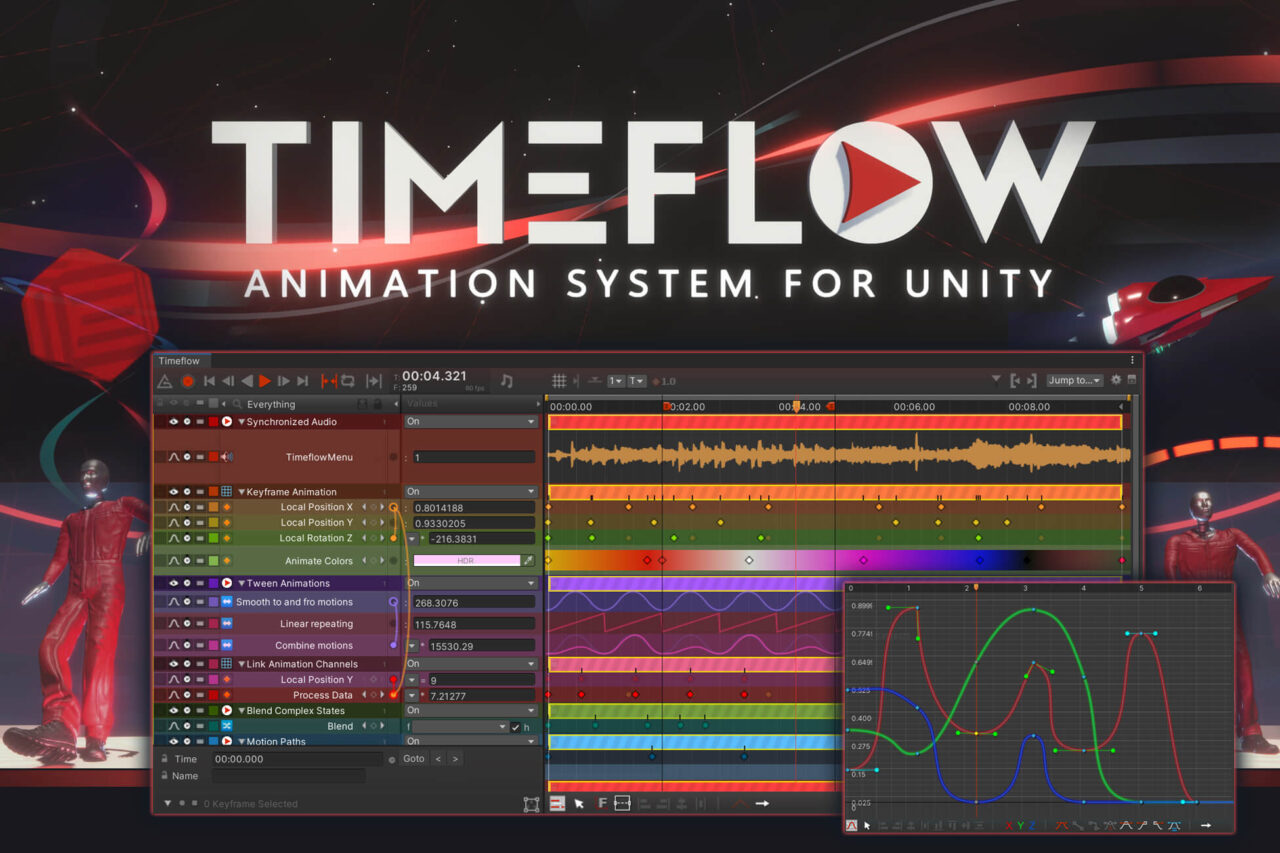The width and height of the screenshot is (1280, 853).
Task: Click the orange Play button
Action: point(265,381)
